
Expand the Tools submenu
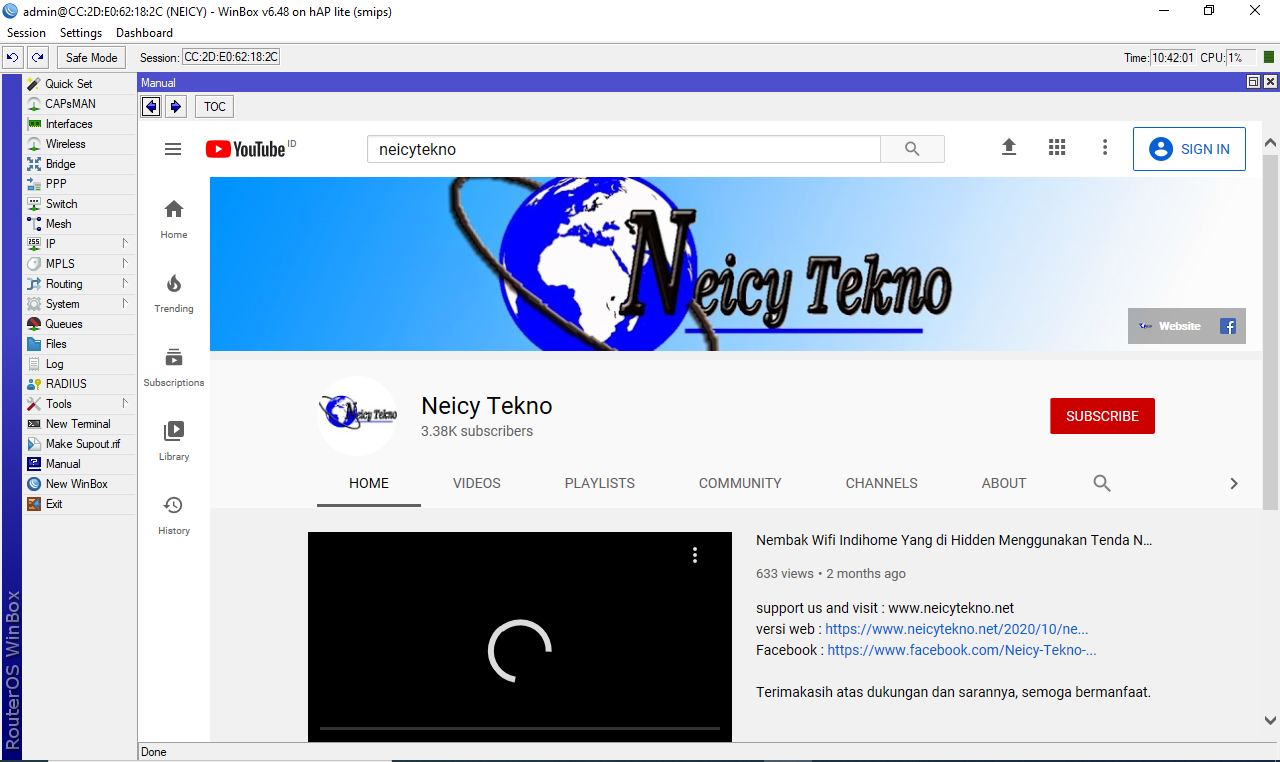[79, 404]
